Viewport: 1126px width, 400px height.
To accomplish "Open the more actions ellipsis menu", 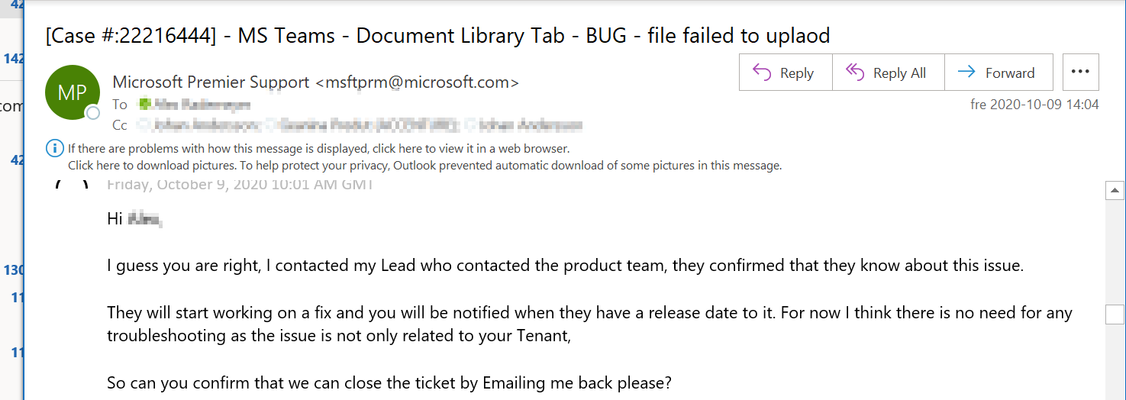I will (x=1080, y=72).
